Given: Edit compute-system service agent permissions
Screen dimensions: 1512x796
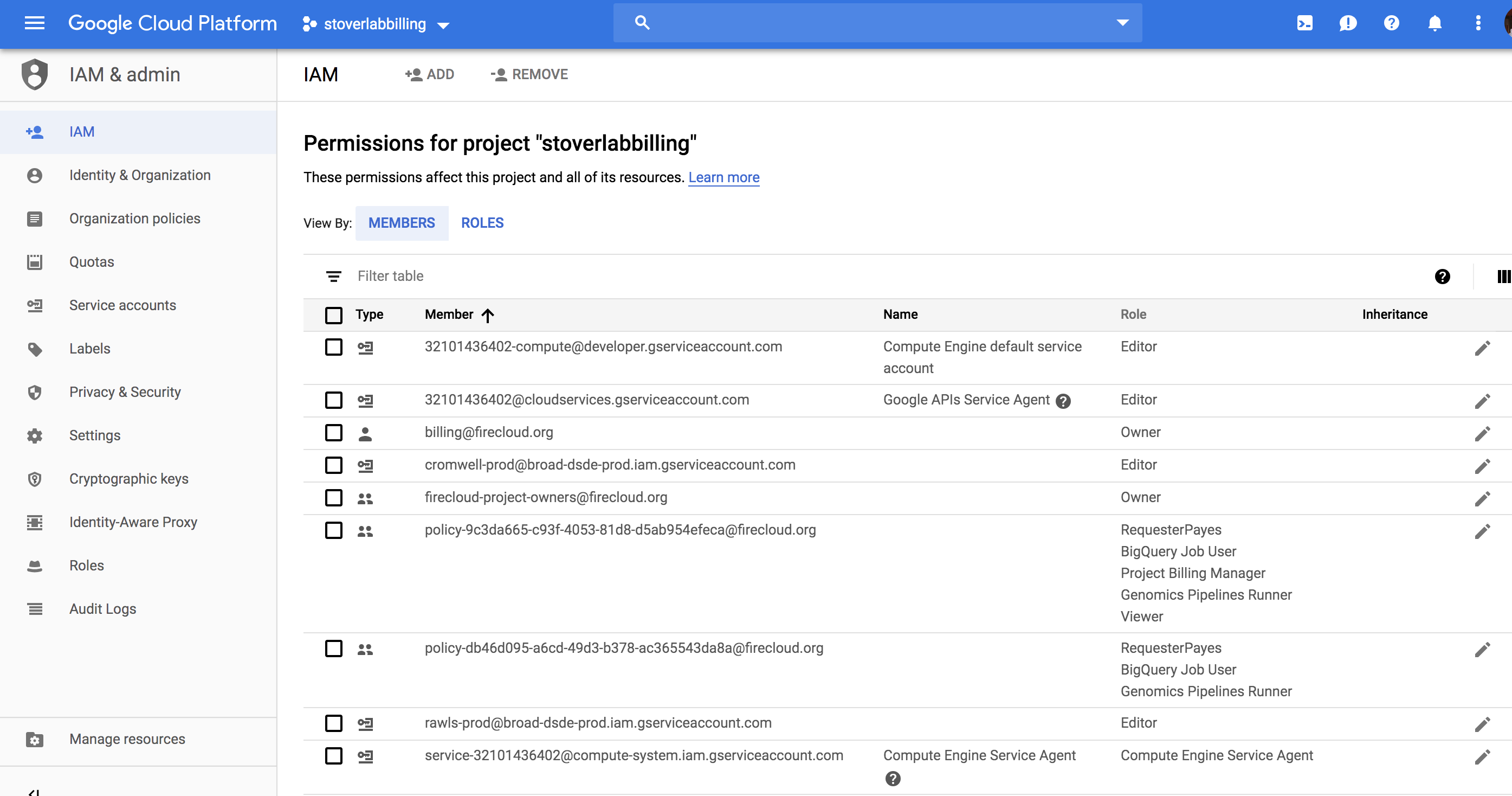Looking at the screenshot, I should 1482,756.
